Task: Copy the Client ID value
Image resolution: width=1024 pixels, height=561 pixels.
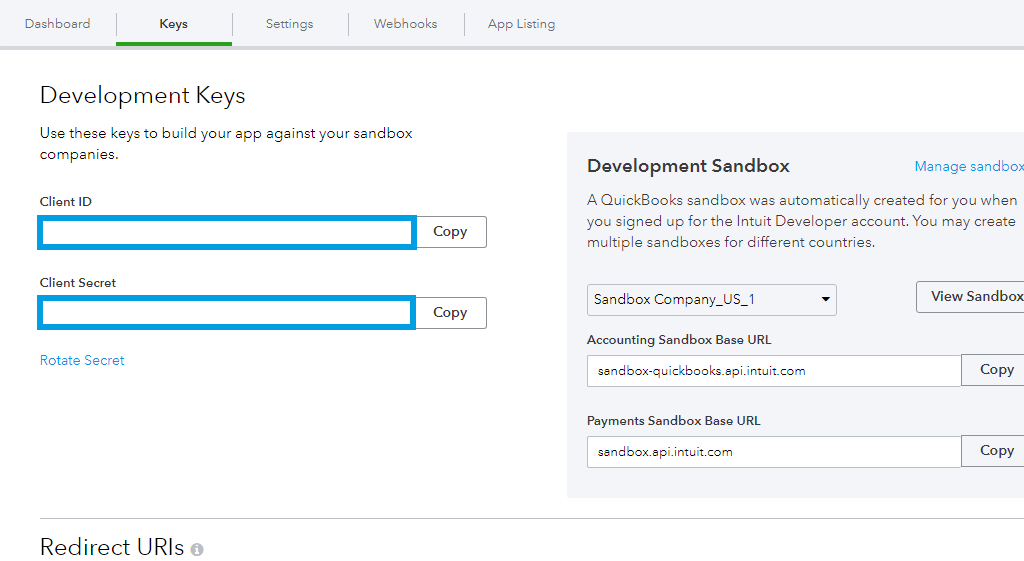Action: [x=450, y=231]
